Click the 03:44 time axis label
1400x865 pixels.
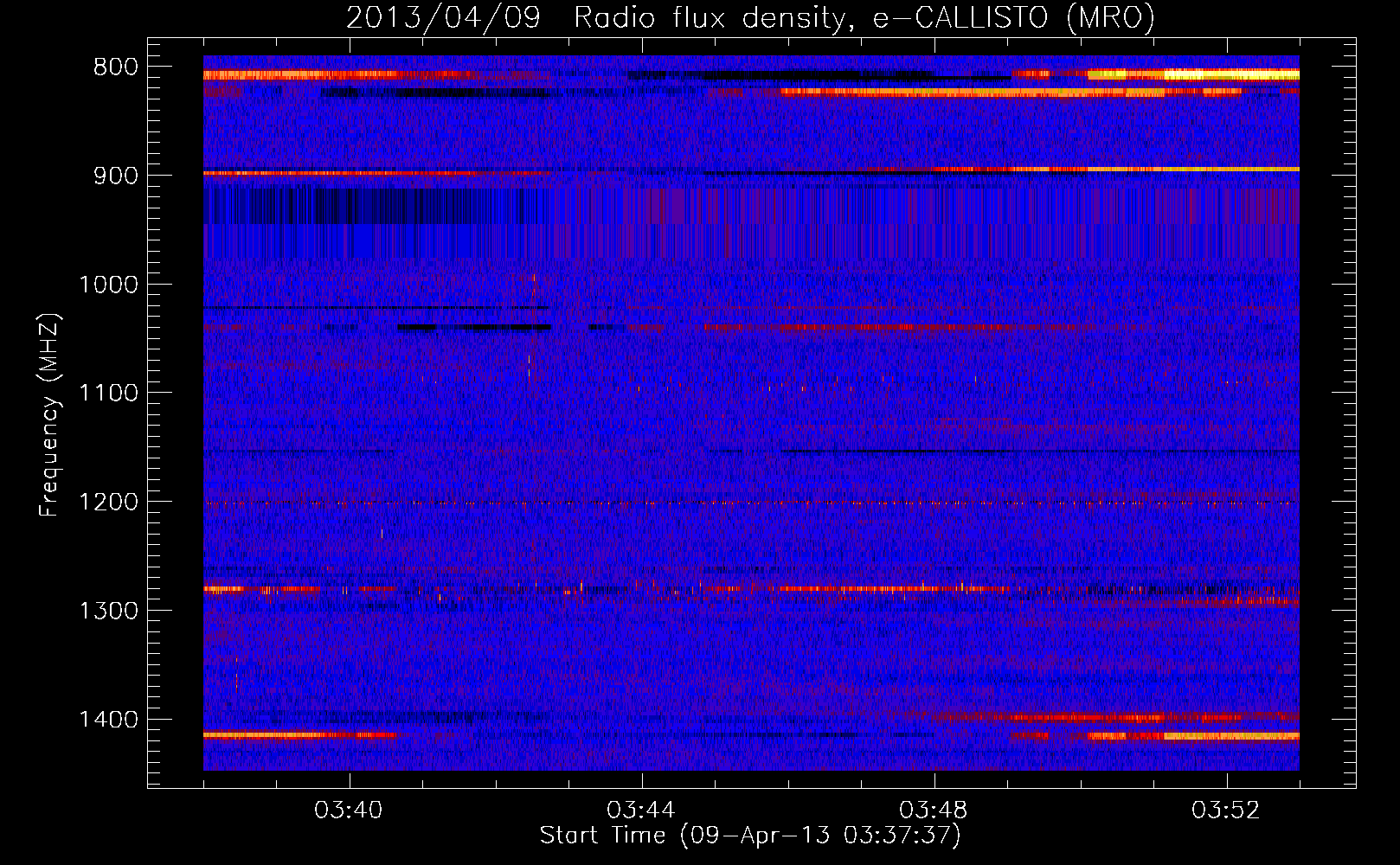point(641,811)
